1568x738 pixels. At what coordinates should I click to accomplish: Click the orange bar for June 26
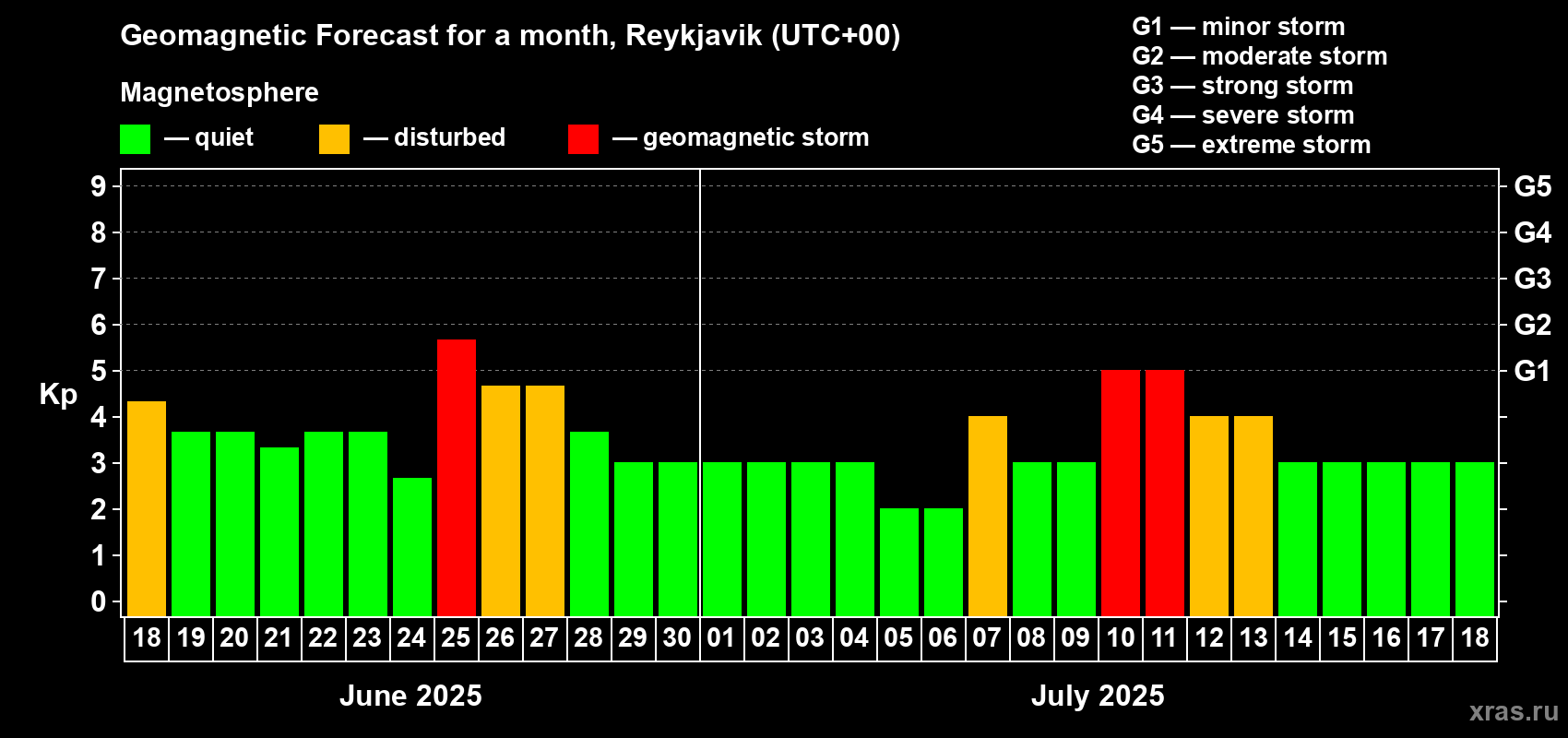point(501,501)
